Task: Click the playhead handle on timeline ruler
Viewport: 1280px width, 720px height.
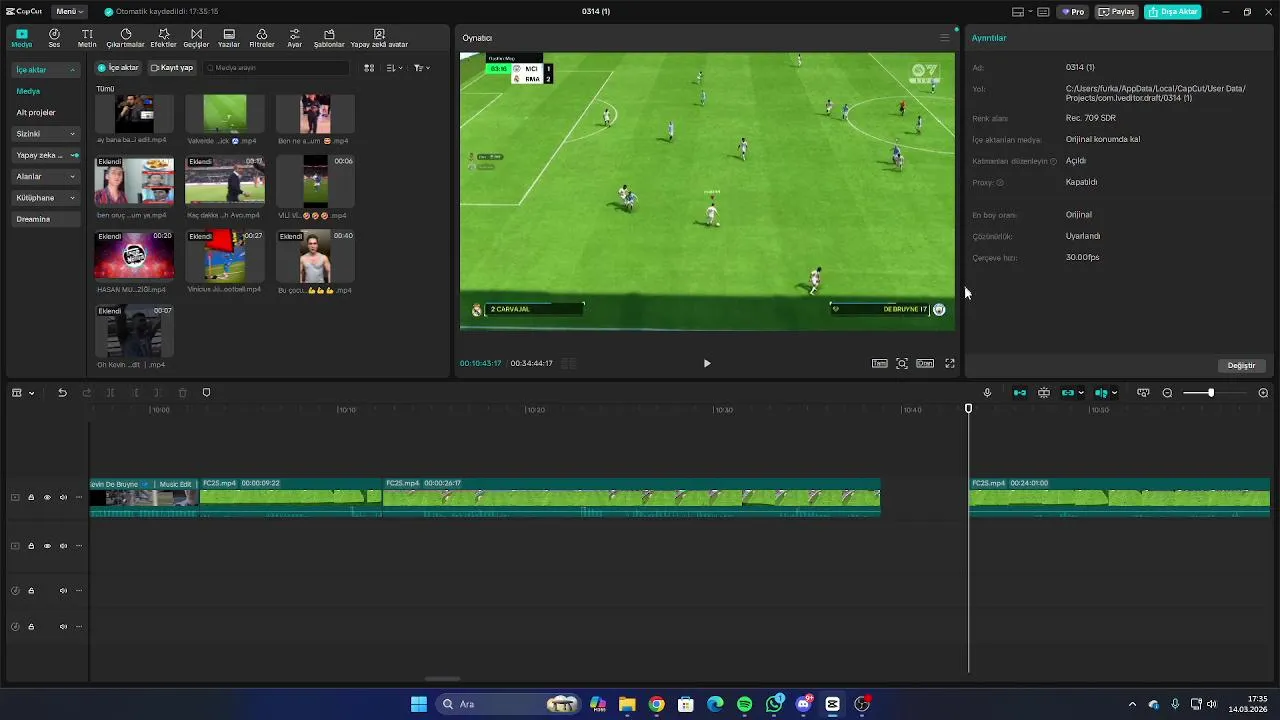Action: point(968,409)
